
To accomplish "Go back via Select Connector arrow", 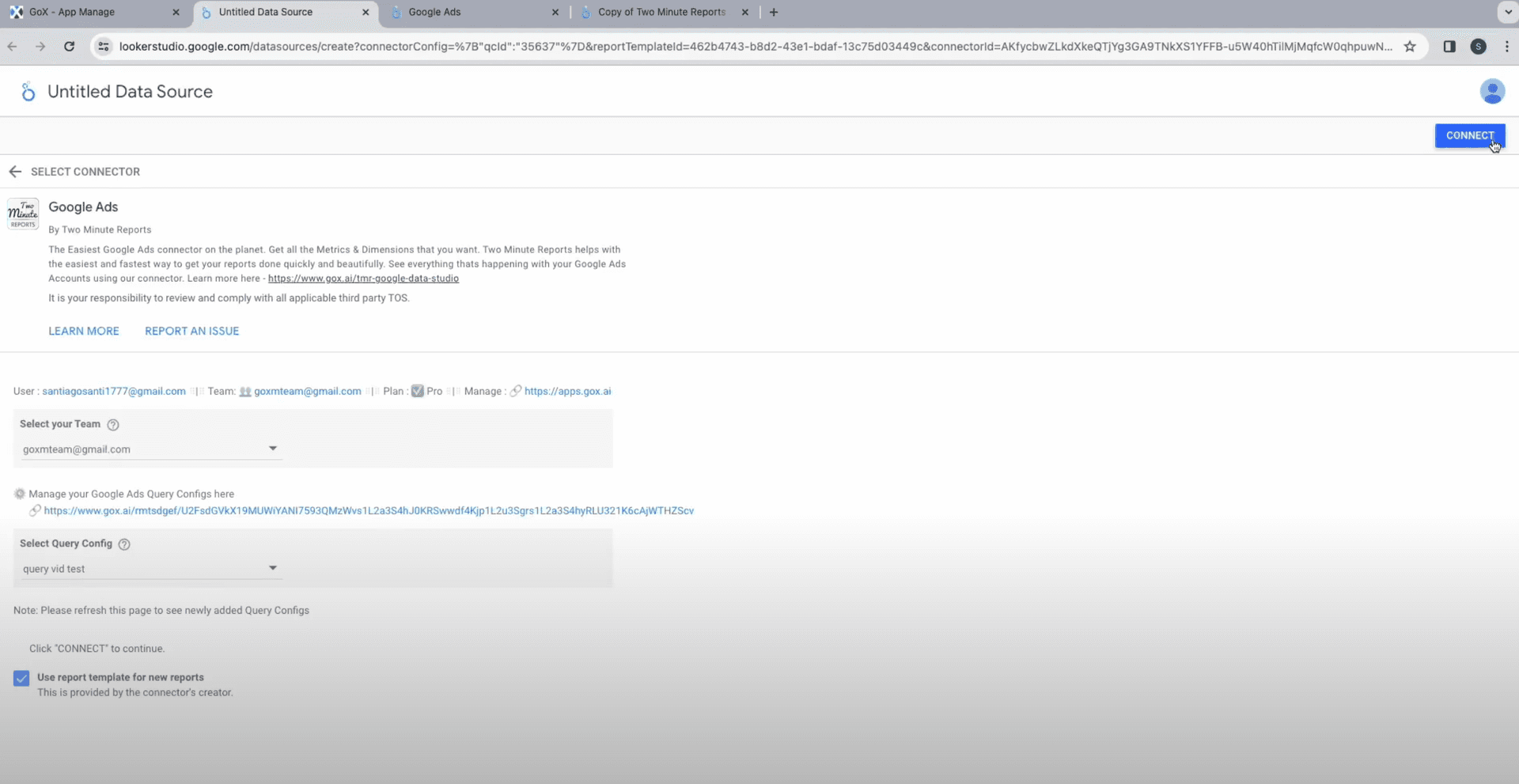I will [15, 172].
